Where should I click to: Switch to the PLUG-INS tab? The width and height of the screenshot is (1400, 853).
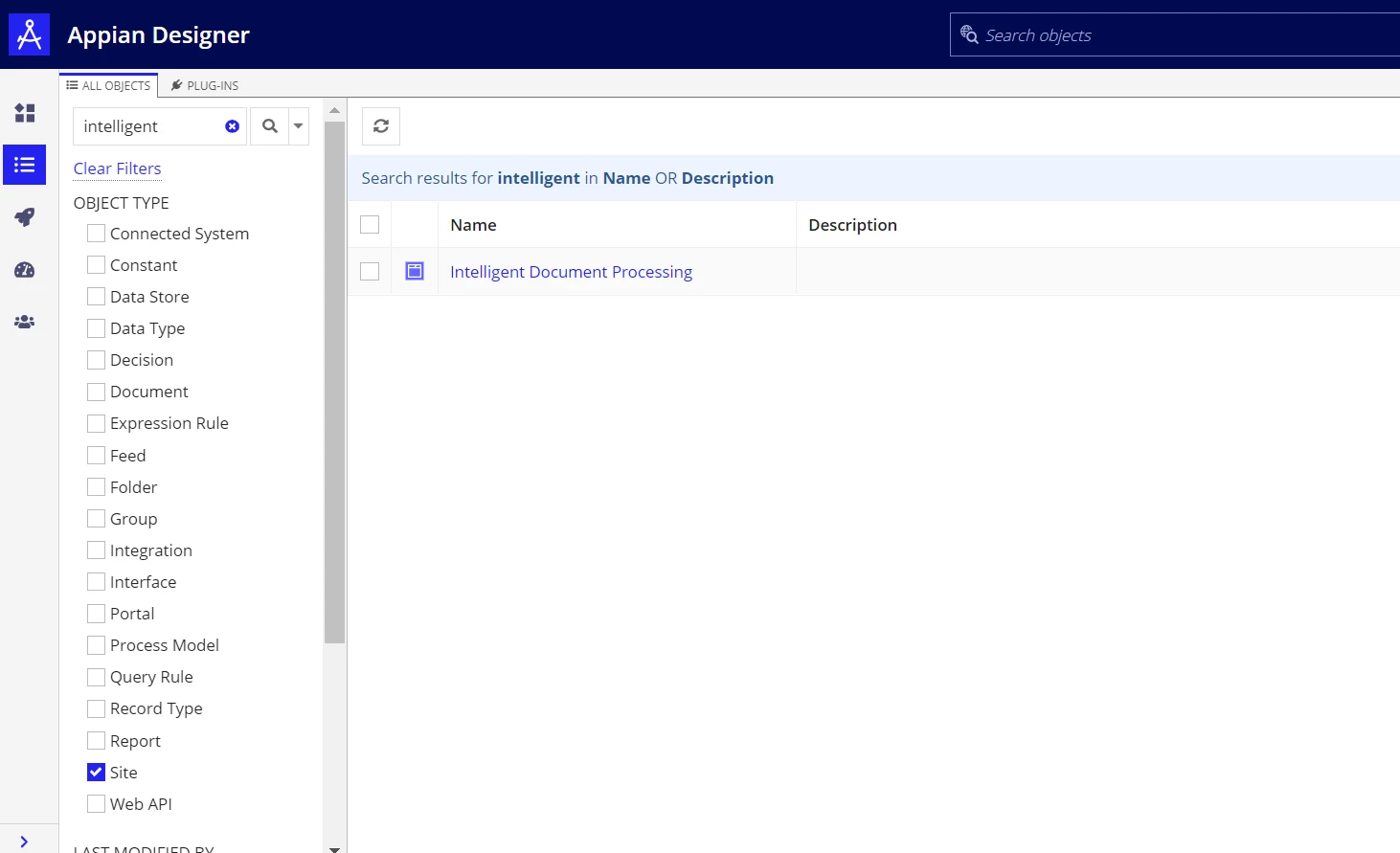pyautogui.click(x=205, y=85)
